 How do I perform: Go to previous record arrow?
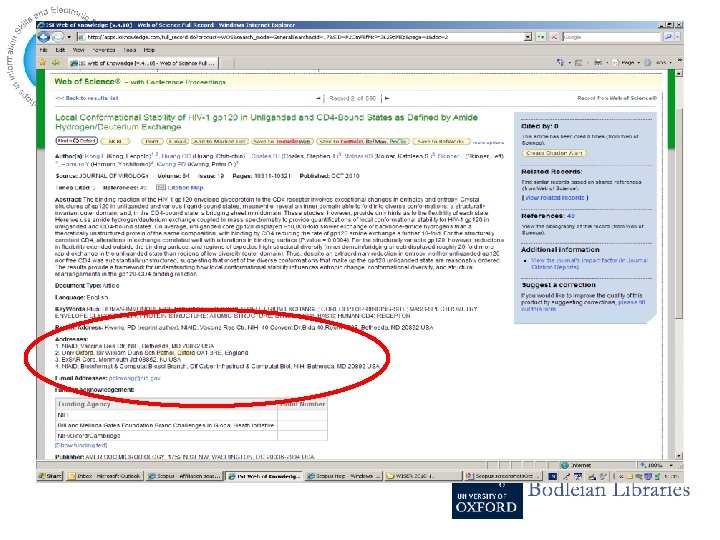coord(318,98)
